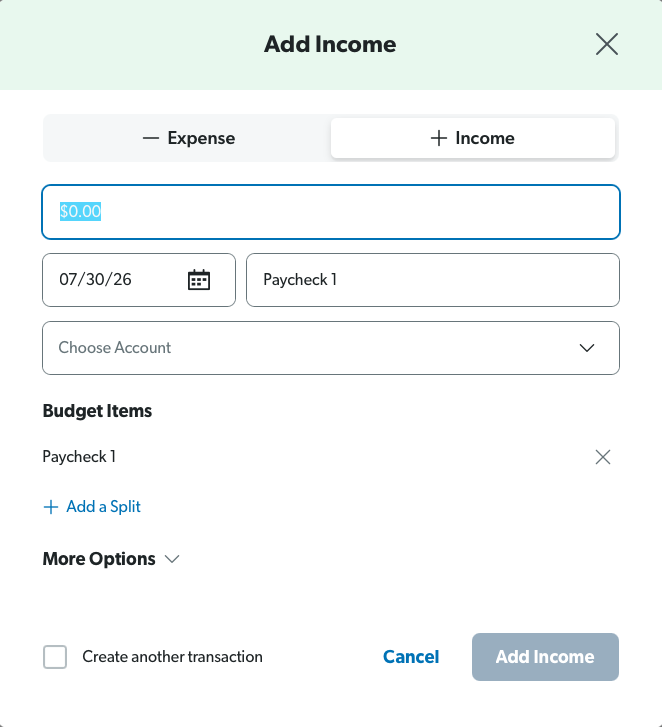Viewport: 662px width, 727px height.
Task: Select the Income tab
Action: [473, 138]
